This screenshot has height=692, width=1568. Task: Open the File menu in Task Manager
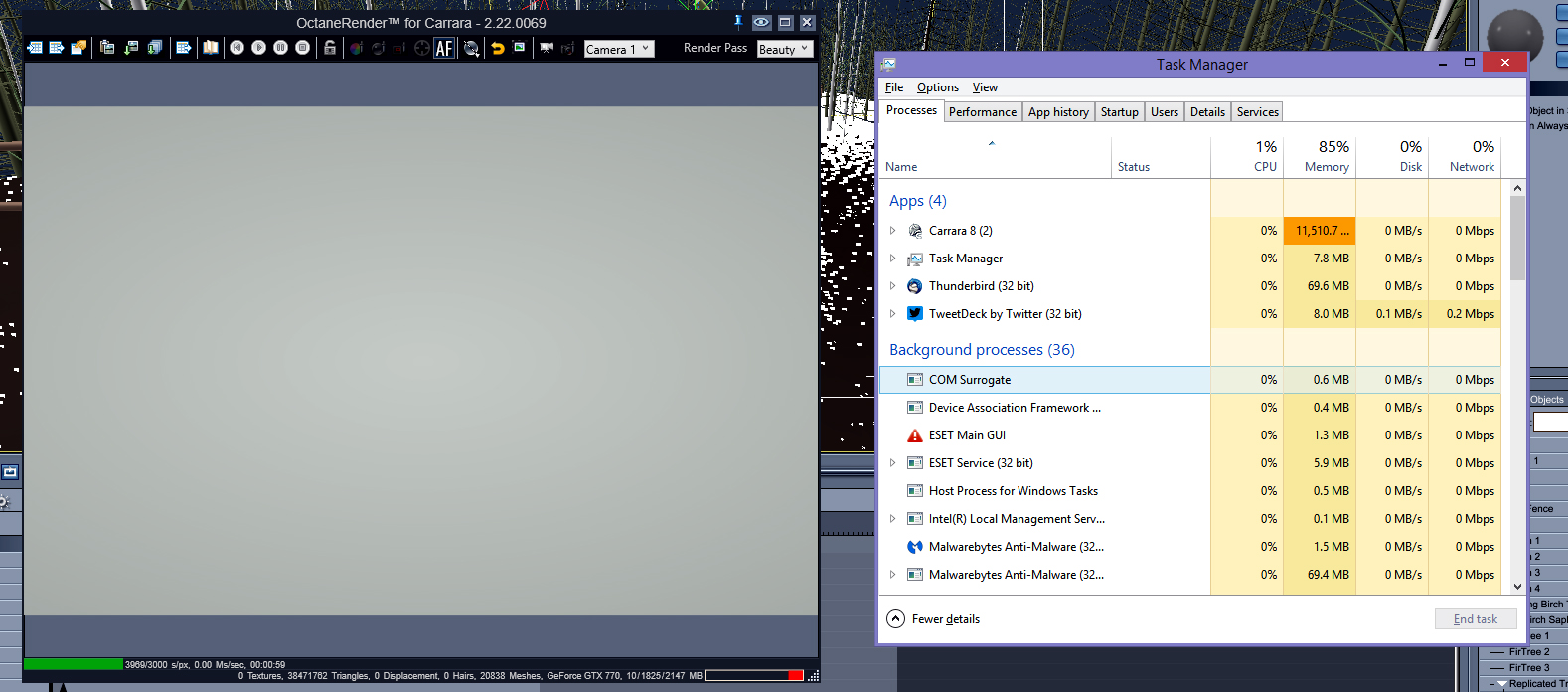[x=894, y=87]
